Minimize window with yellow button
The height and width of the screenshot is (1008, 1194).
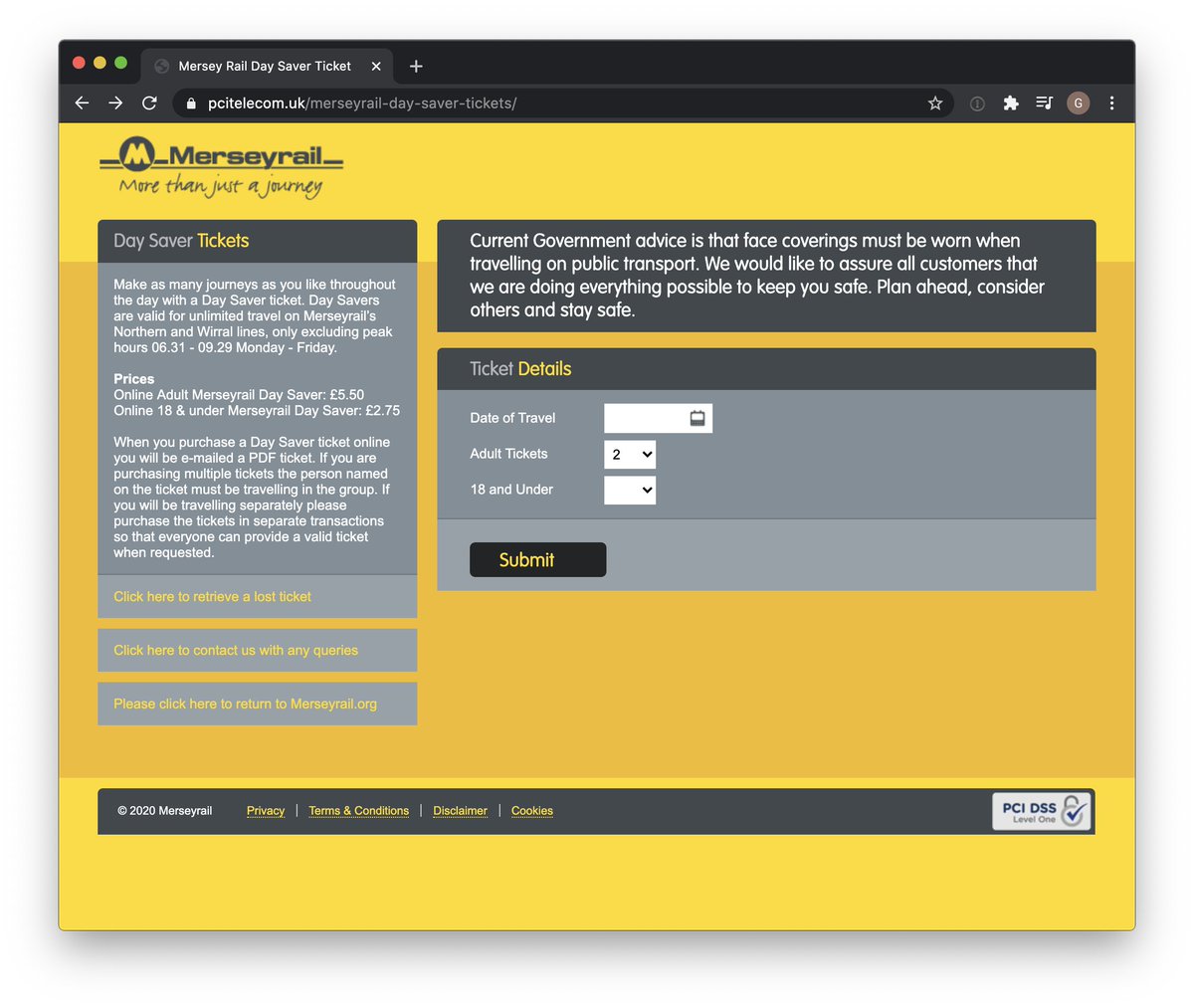pyautogui.click(x=99, y=63)
